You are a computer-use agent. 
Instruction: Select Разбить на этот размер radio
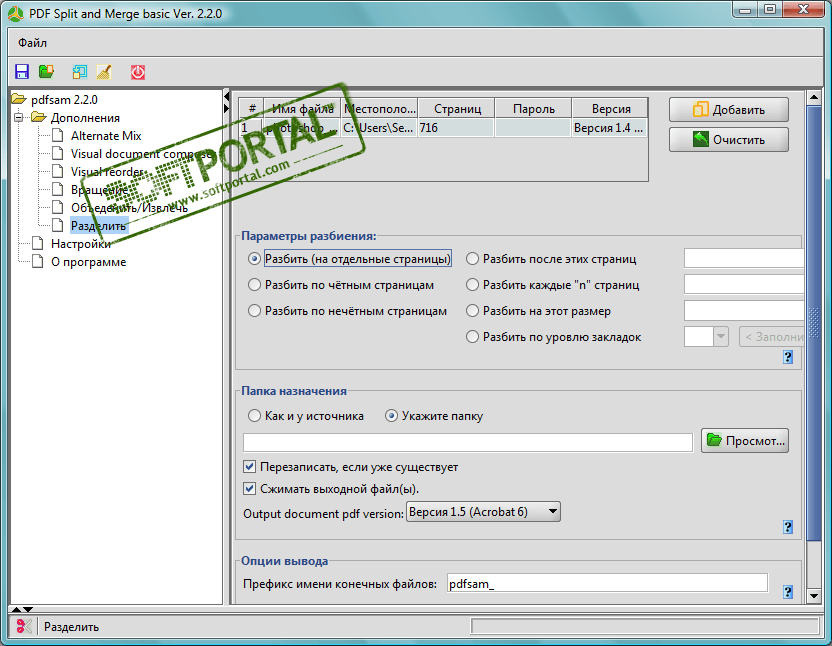point(472,311)
